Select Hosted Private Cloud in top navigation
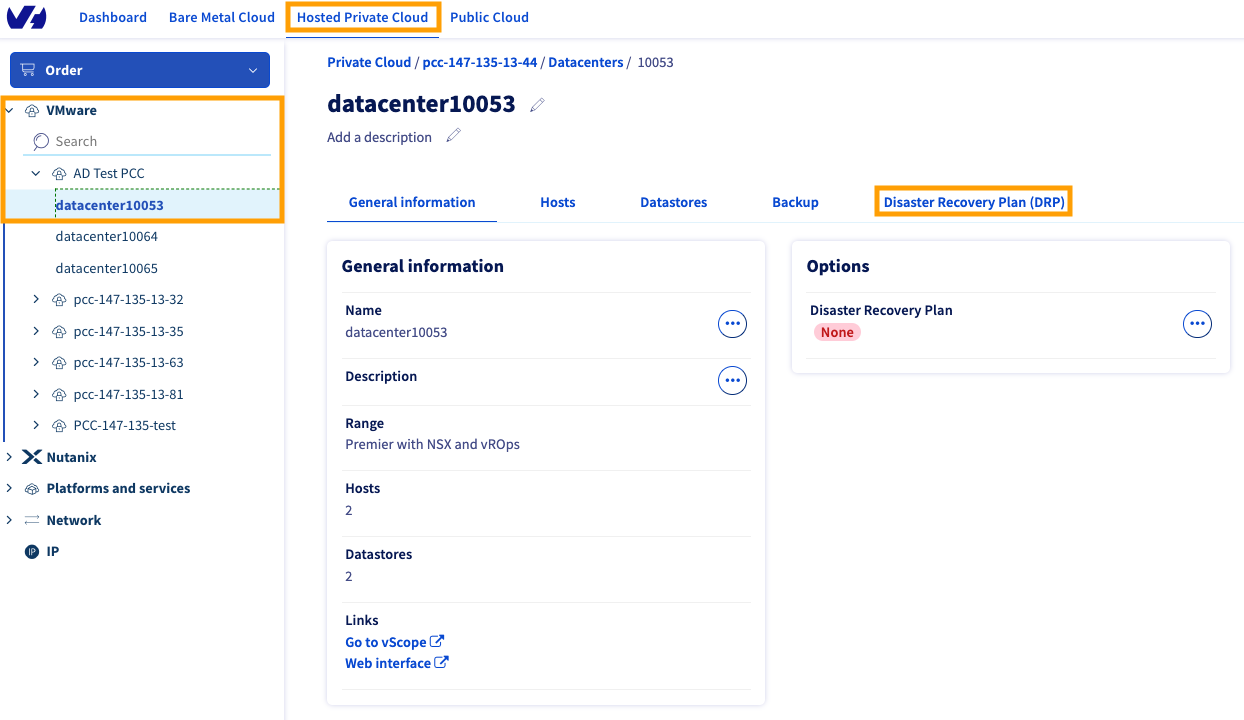1244x720 pixels. coord(363,17)
